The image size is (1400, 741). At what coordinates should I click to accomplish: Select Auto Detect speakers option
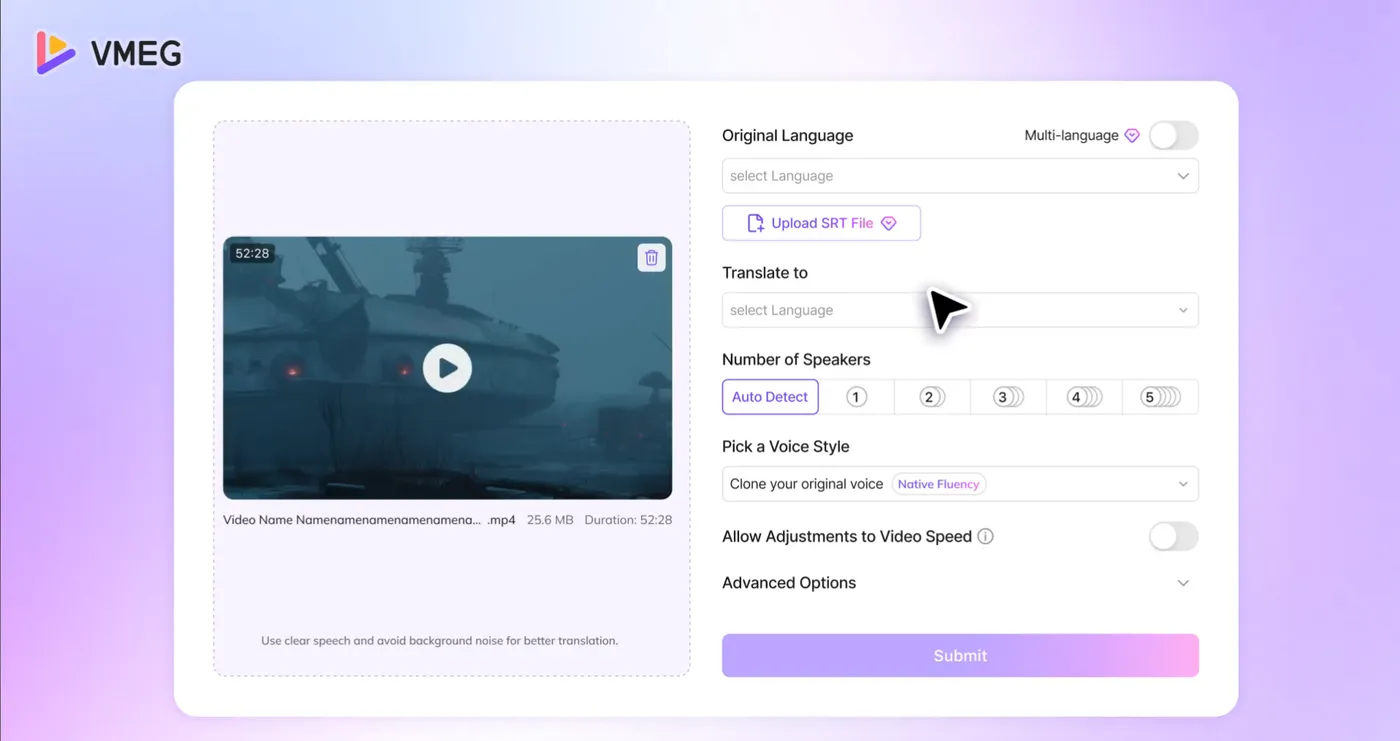(770, 397)
